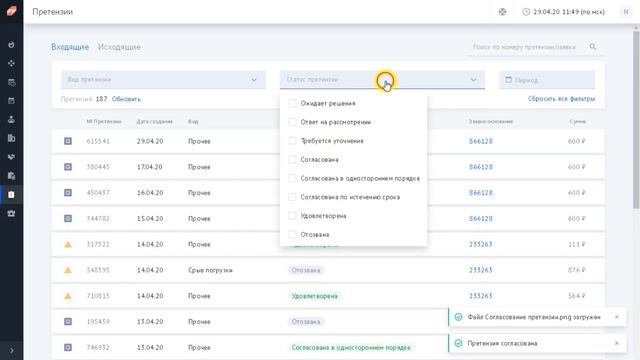Click the claim number search field

point(524,47)
